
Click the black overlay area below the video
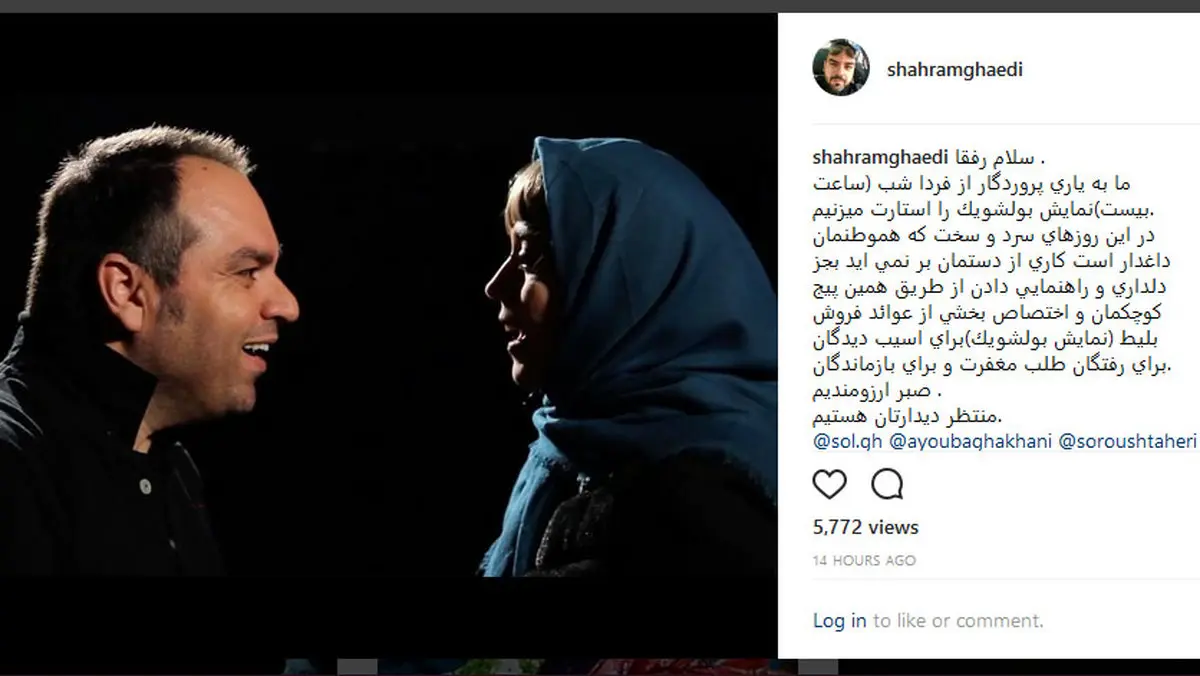coord(389,618)
